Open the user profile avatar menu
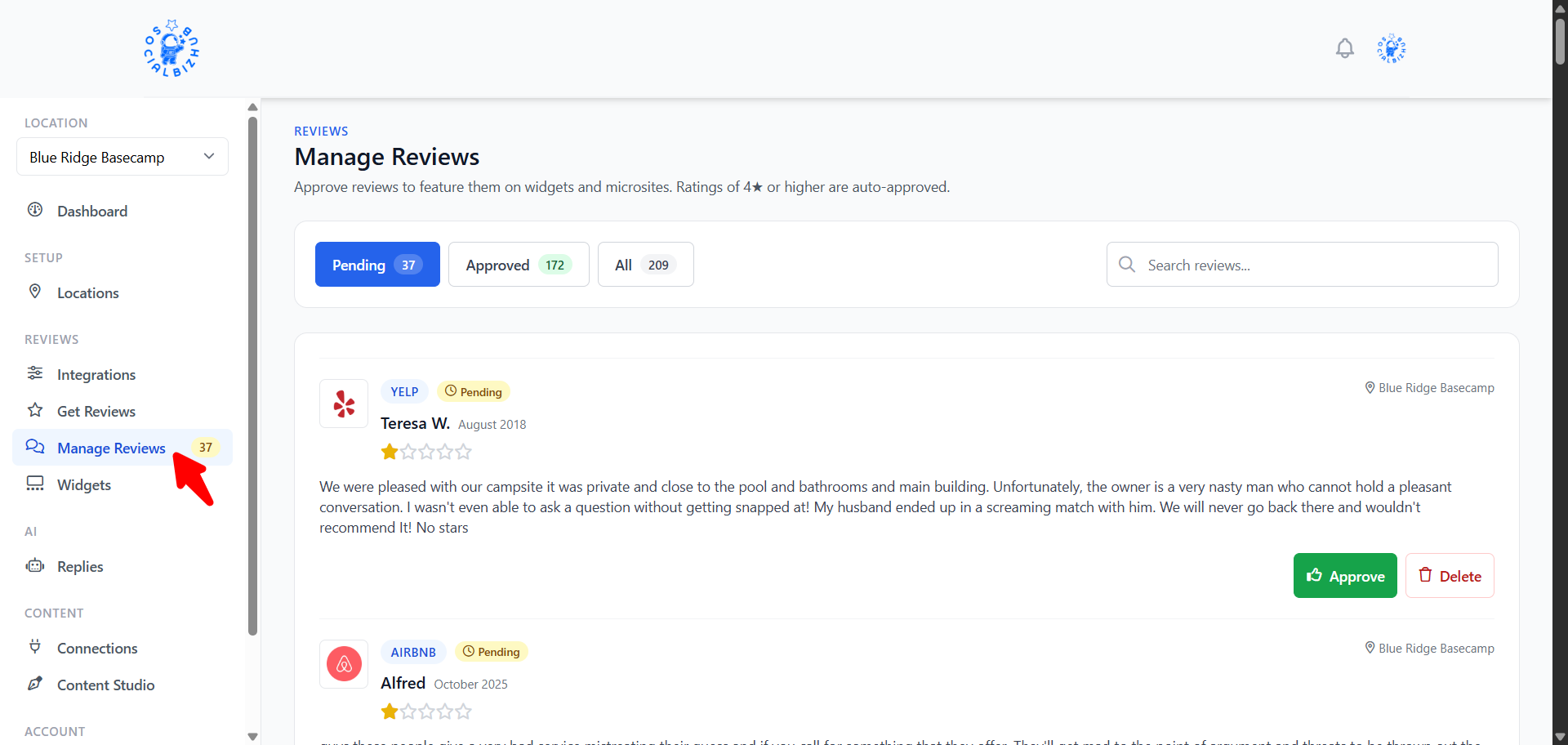 pyautogui.click(x=1391, y=49)
